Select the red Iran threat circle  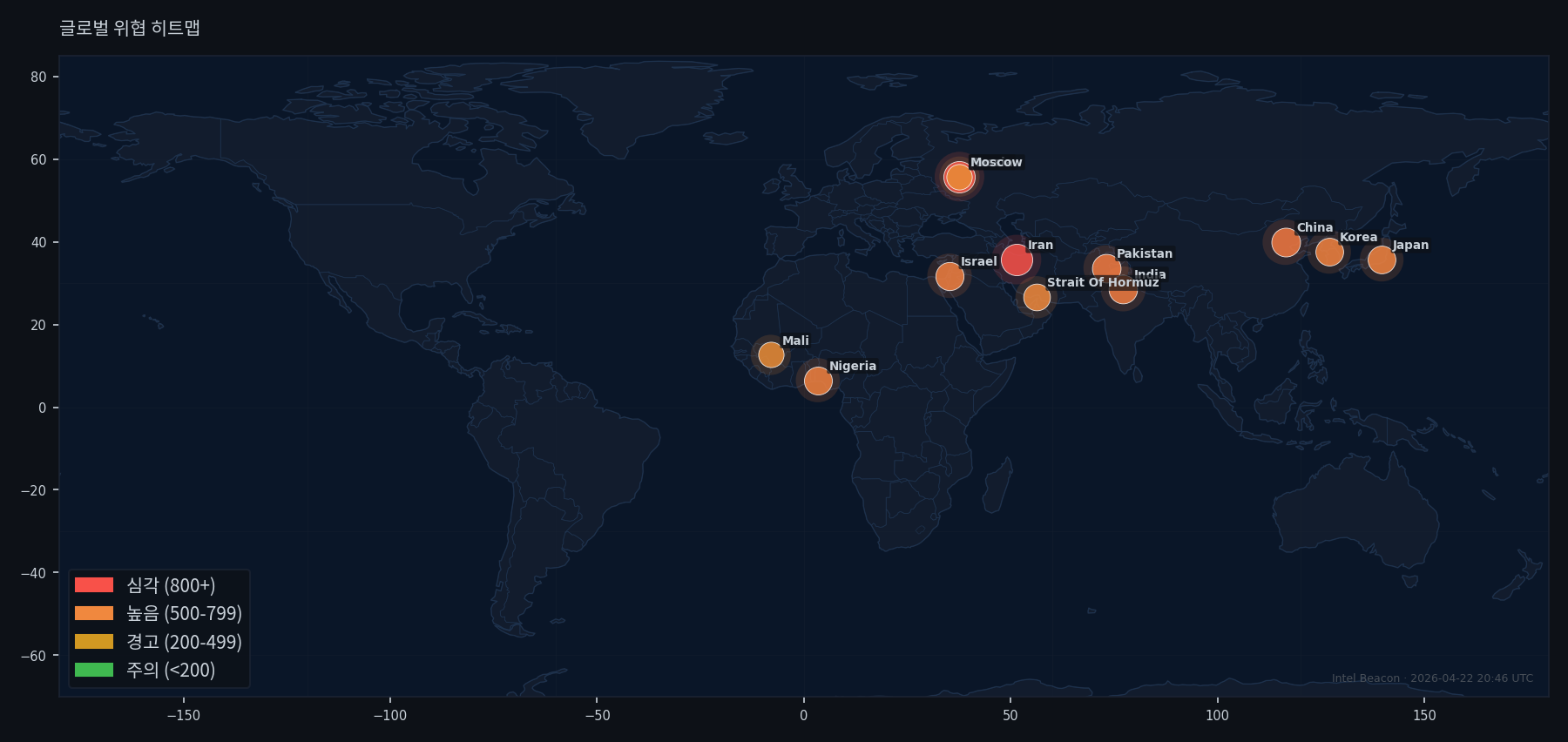1017,260
